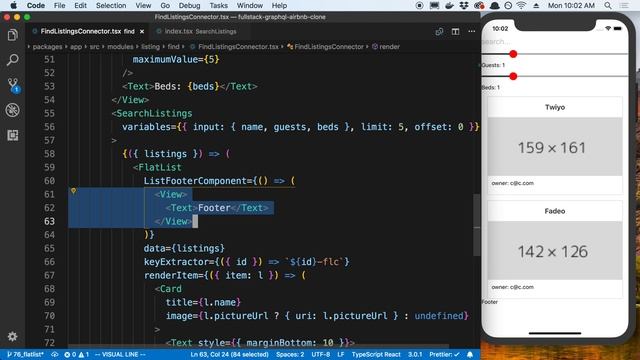Click the beds slider red thumb in simulator
This screenshot has height=360, width=640.
click(x=513, y=76)
